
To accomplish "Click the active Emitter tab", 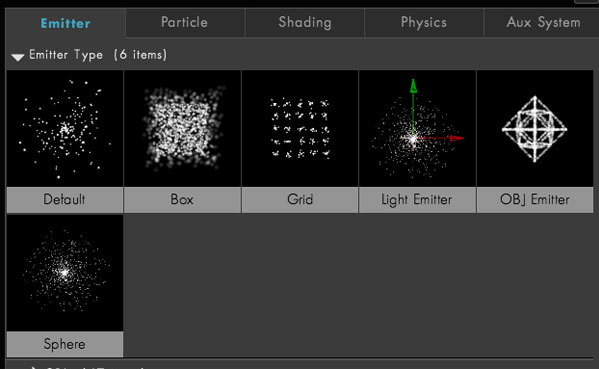I will pyautogui.click(x=65, y=23).
